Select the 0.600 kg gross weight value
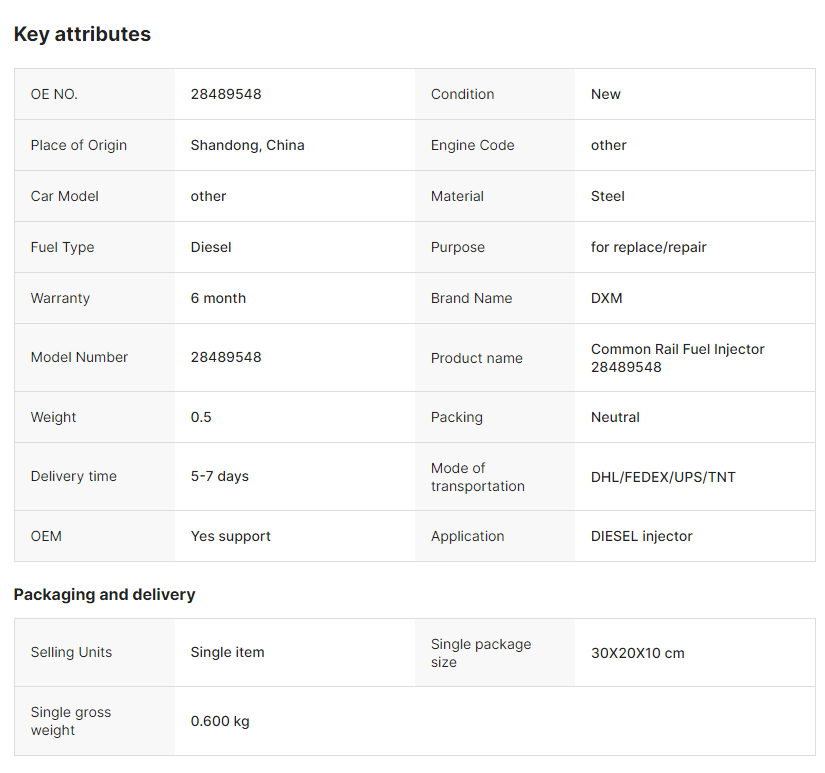825x773 pixels. (220, 721)
